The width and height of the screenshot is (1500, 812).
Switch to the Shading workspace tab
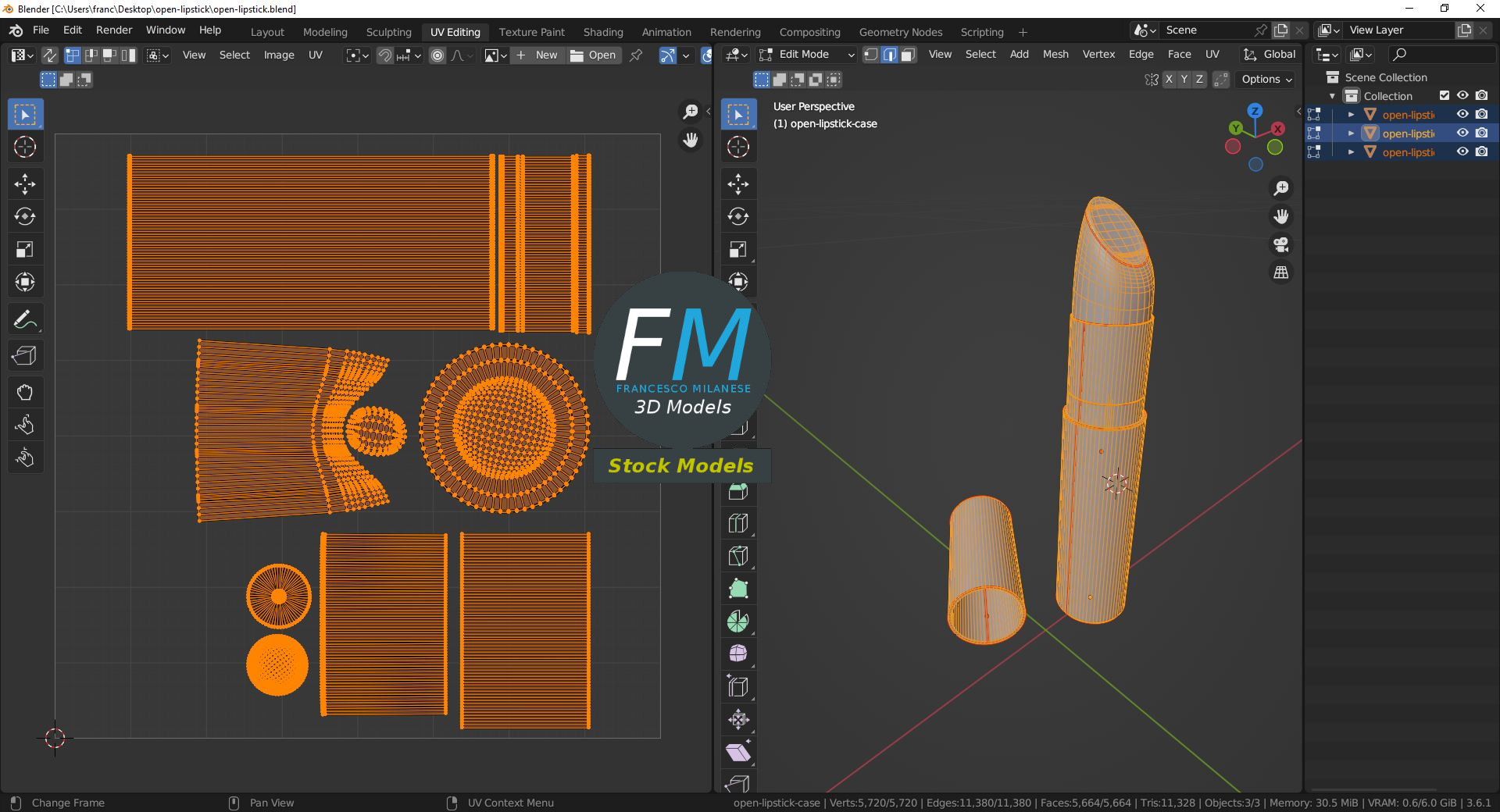pos(603,32)
